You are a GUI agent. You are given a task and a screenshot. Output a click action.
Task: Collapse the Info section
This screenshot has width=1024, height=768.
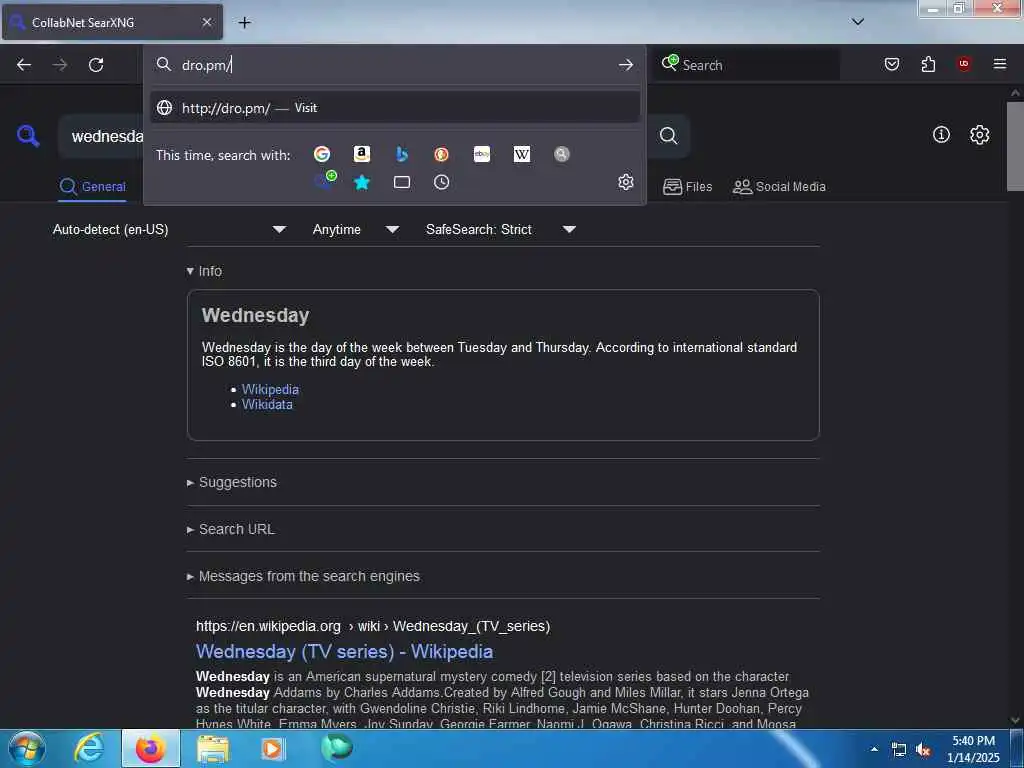204,271
